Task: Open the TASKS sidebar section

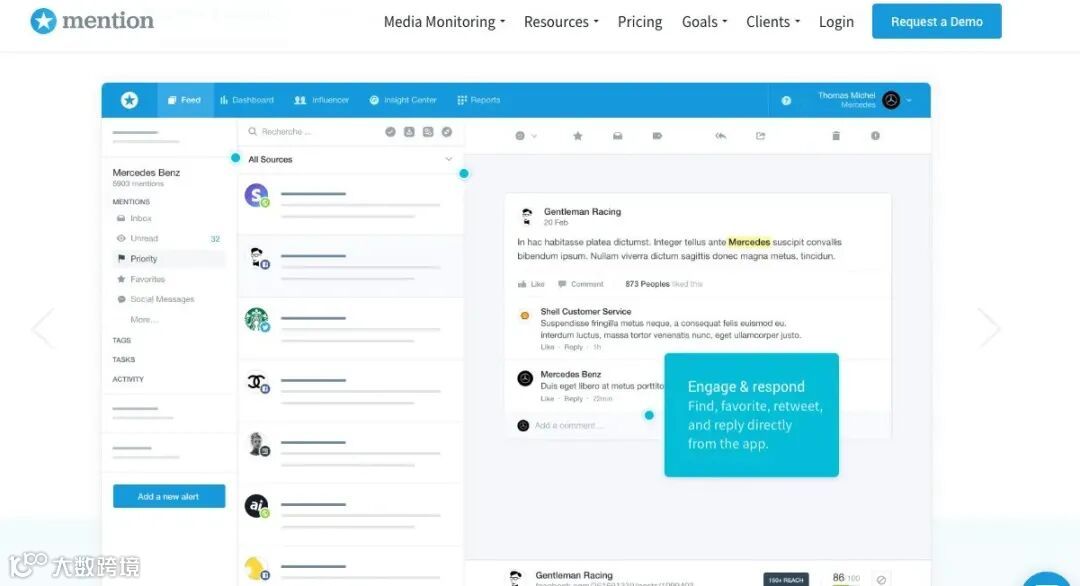Action: click(123, 359)
